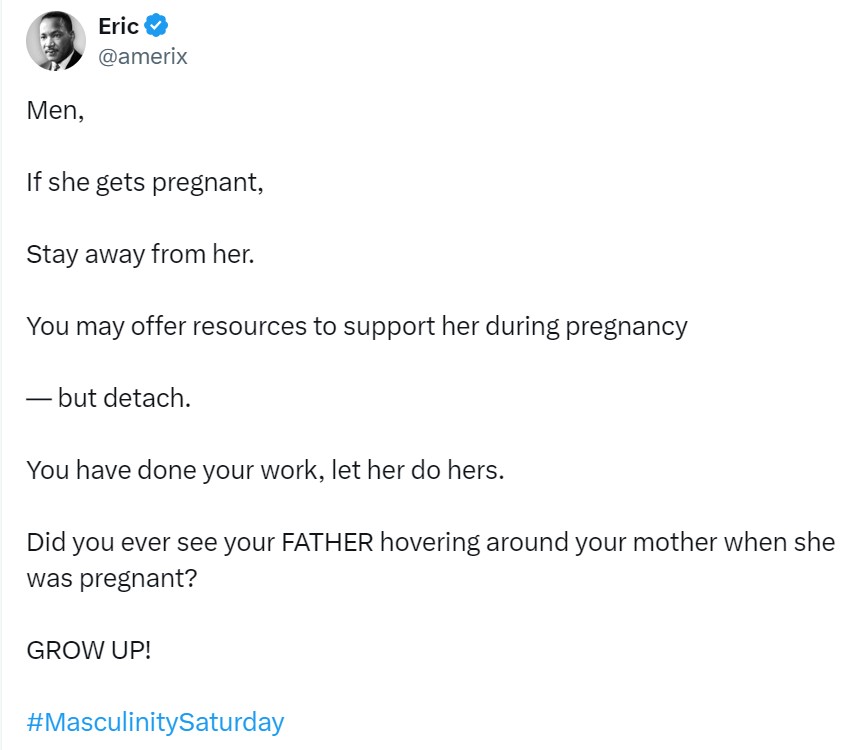The width and height of the screenshot is (850, 750).
Task: Click the capitalized word "FATHER"
Action: tap(328, 543)
